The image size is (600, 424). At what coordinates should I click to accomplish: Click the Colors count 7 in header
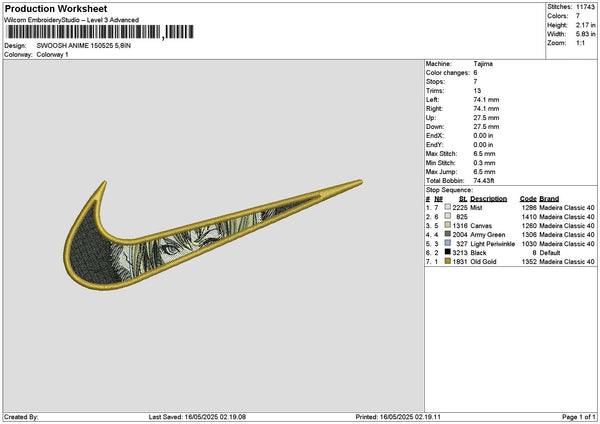pos(578,16)
